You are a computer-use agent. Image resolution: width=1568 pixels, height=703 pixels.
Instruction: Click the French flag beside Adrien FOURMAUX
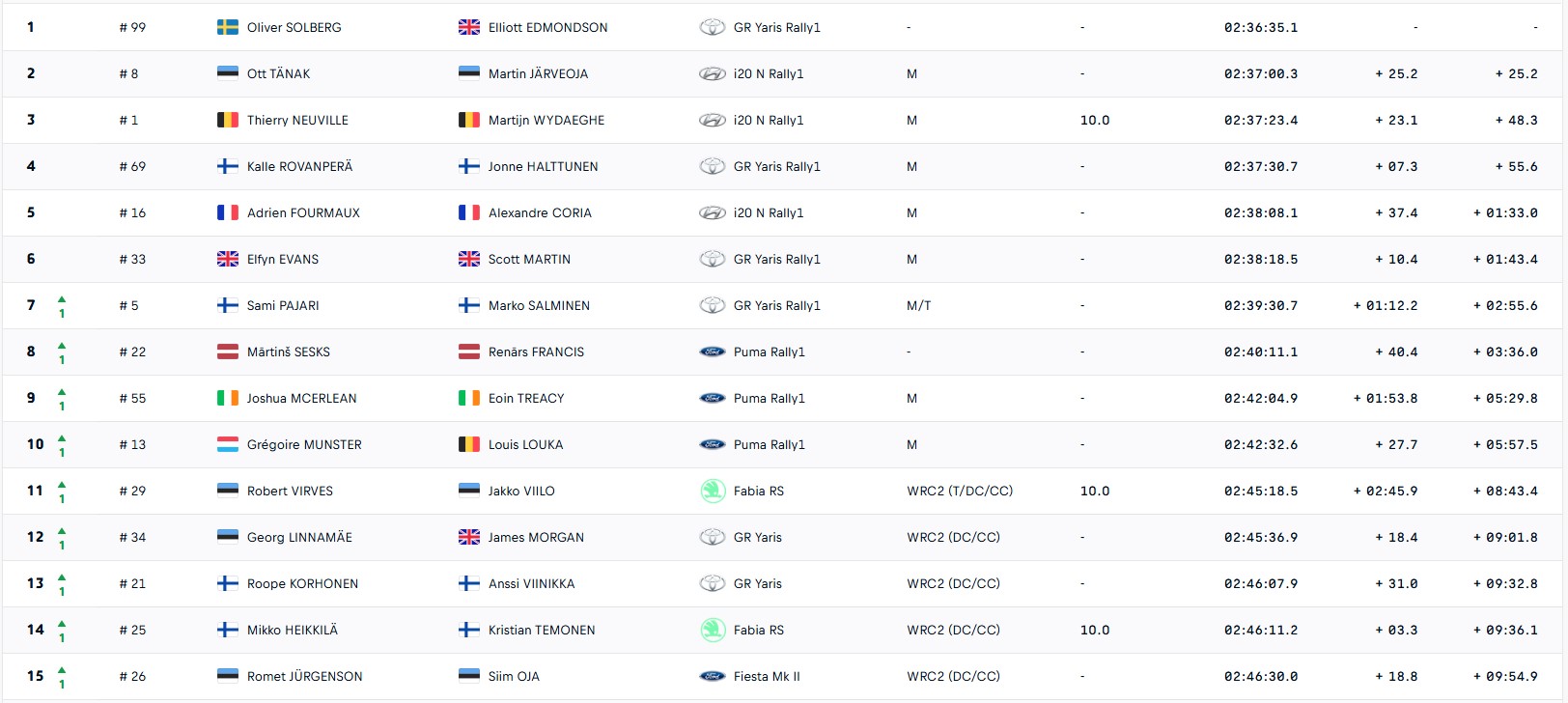click(x=228, y=212)
